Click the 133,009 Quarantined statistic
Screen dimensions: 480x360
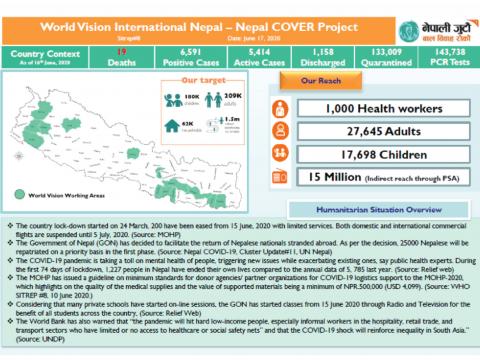[386, 57]
